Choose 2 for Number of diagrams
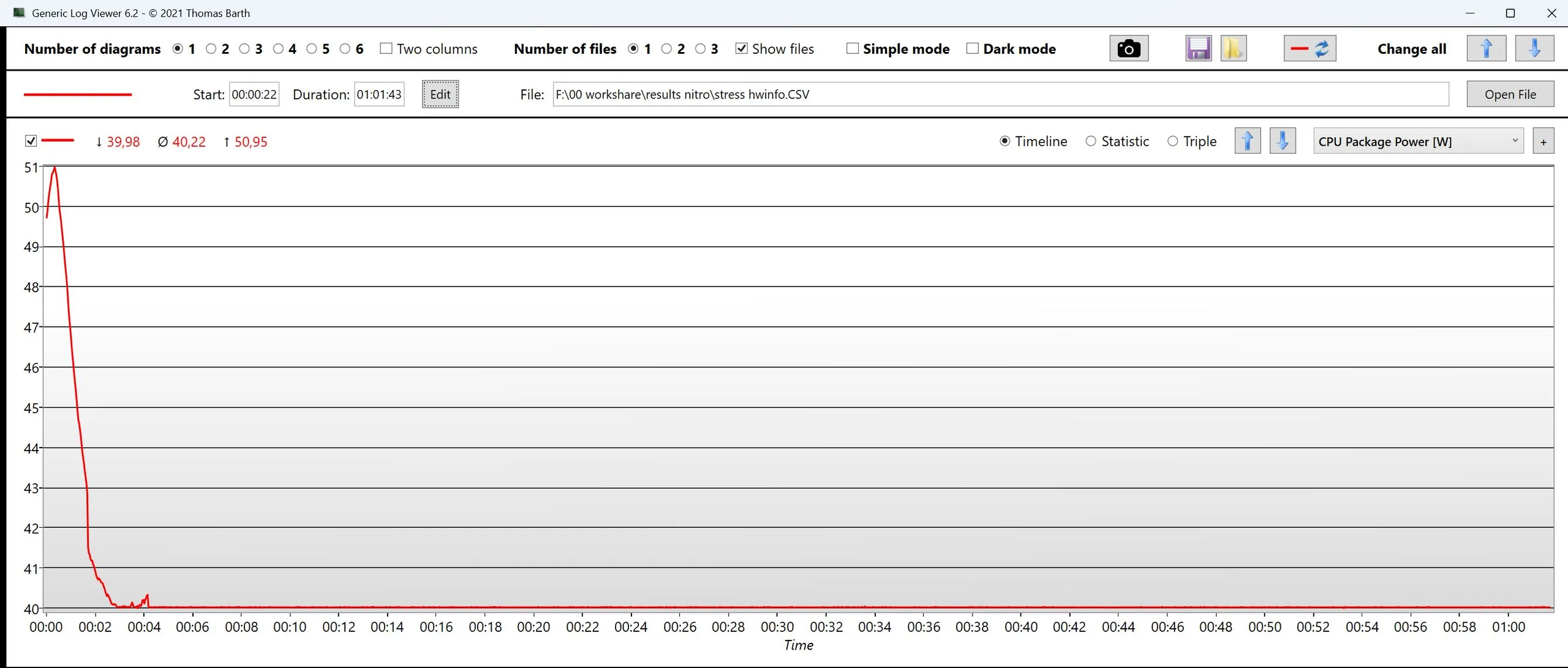Image resolution: width=1568 pixels, height=668 pixels. point(211,48)
